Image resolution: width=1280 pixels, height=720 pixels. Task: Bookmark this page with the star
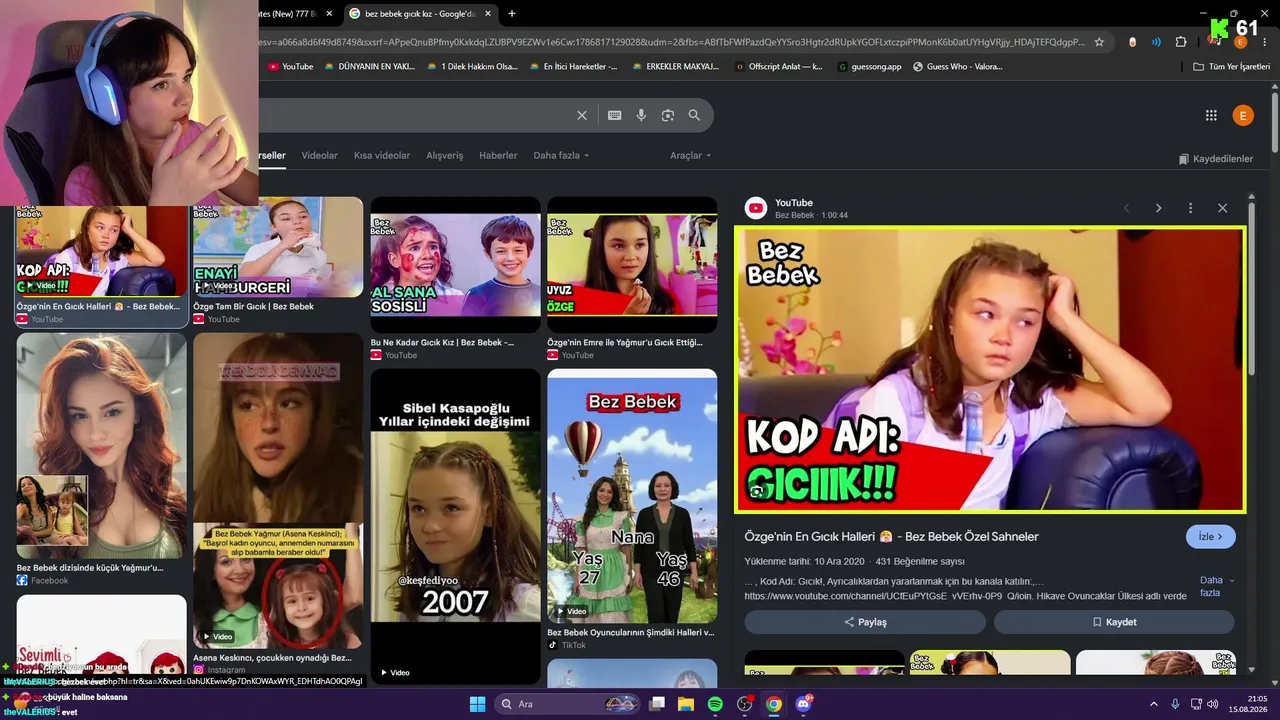point(1099,42)
